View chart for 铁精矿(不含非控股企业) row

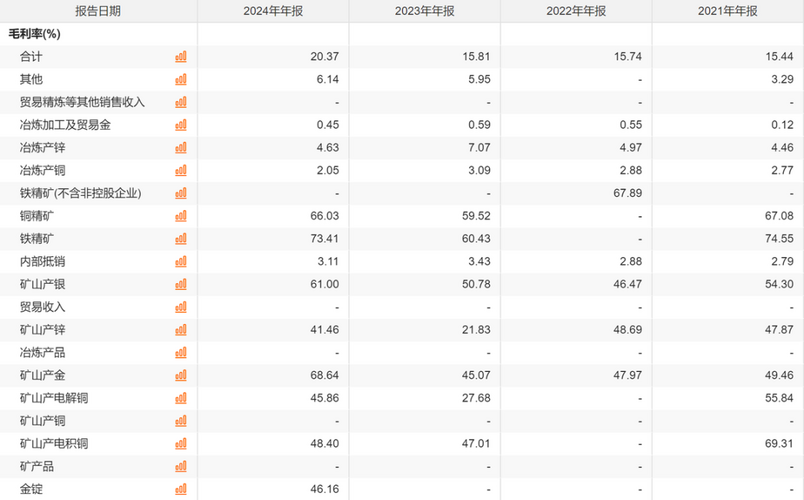(180, 193)
